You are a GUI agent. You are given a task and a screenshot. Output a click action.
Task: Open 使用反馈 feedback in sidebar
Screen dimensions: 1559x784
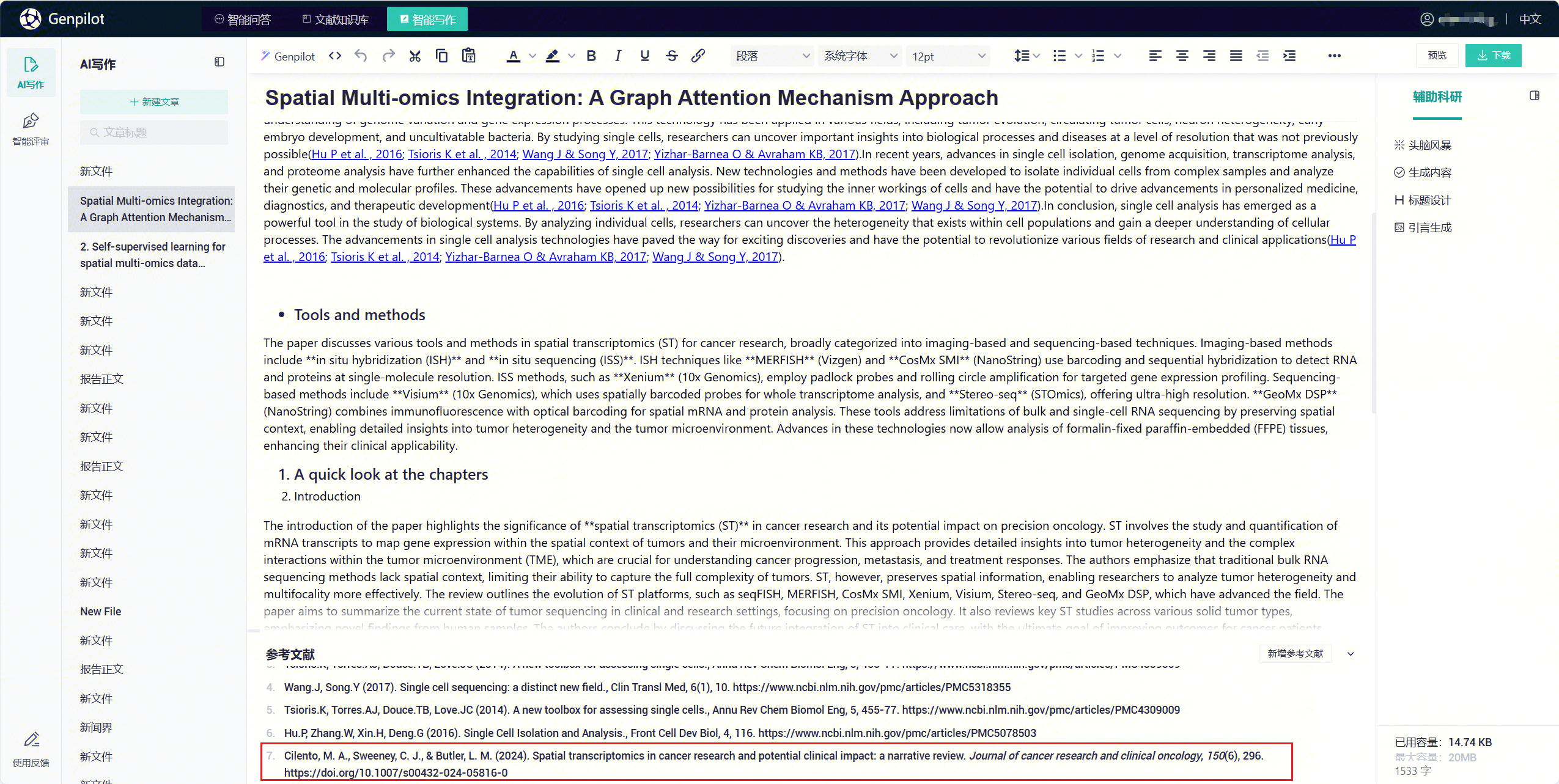point(31,750)
